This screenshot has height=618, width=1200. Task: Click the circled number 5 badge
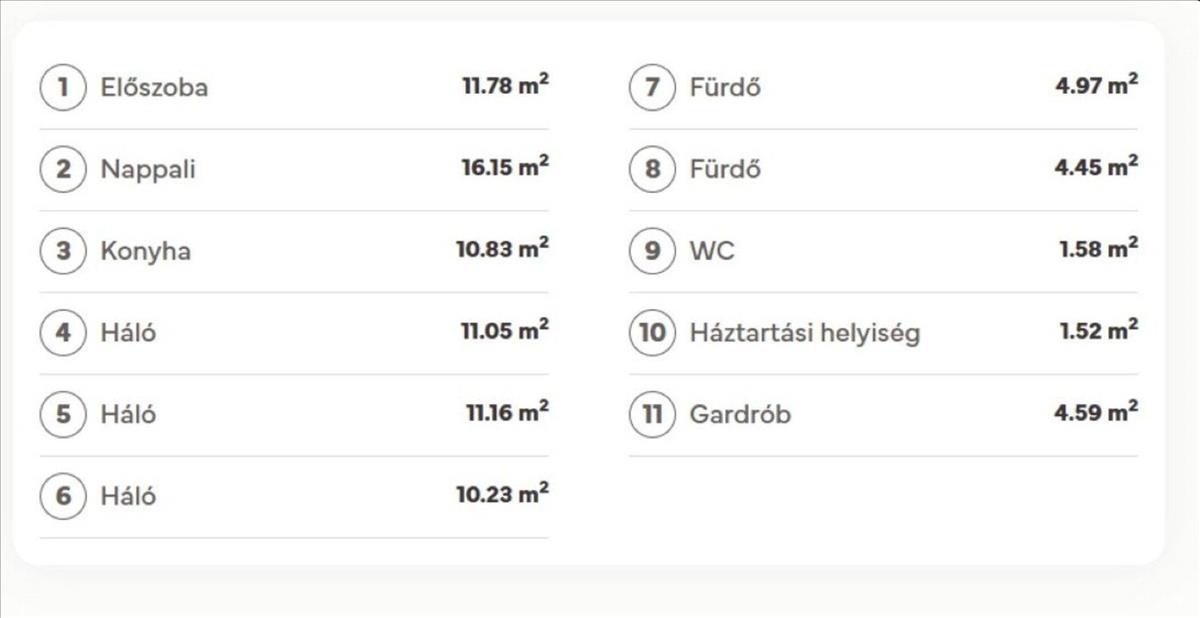tap(64, 414)
